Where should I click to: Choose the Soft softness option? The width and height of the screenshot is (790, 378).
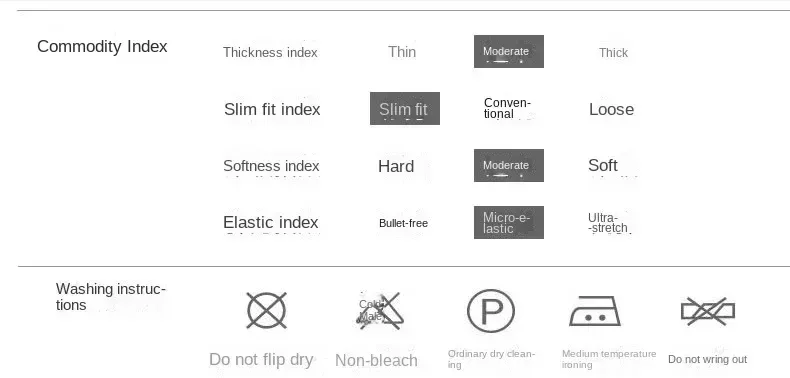(x=603, y=165)
